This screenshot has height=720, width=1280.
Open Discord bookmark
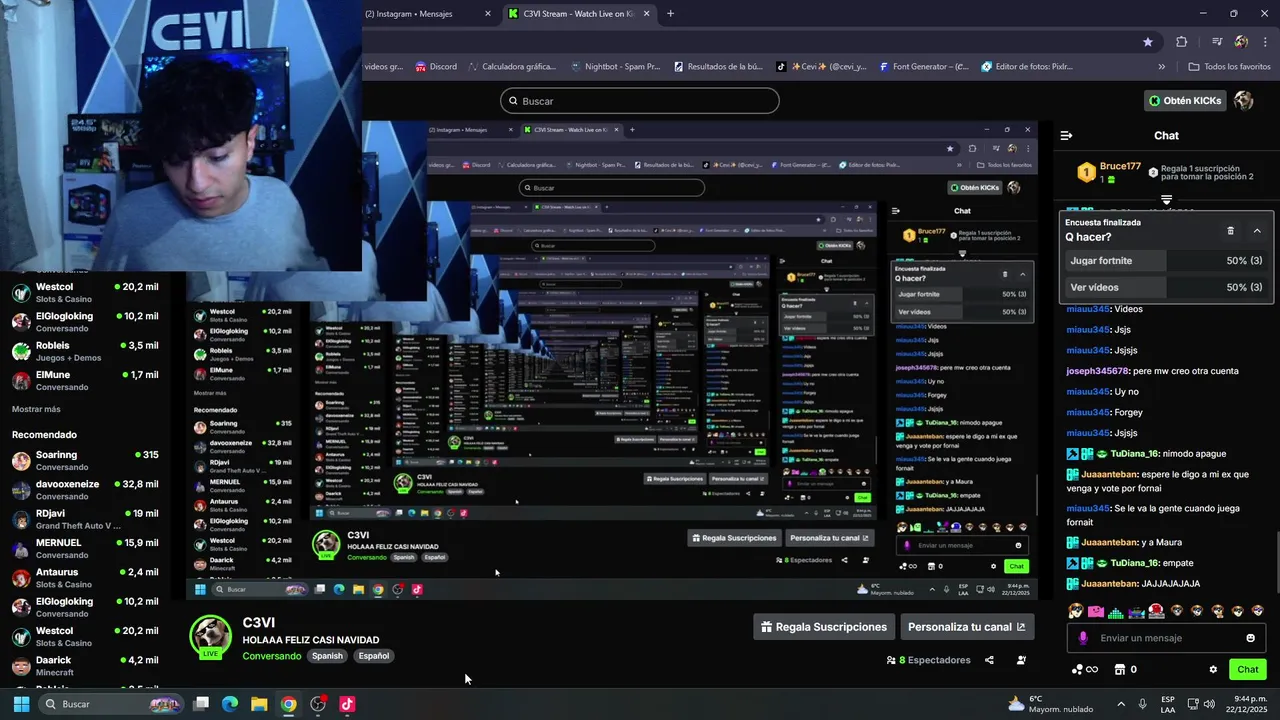[436, 67]
